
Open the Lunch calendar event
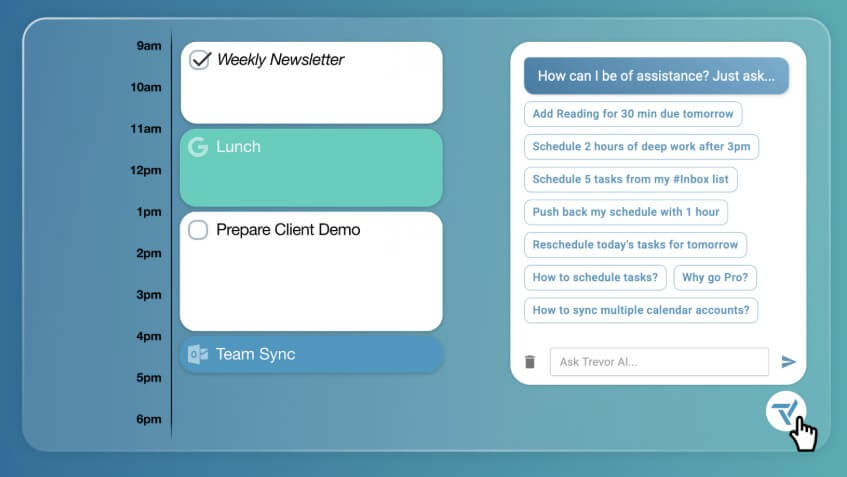[x=311, y=167]
